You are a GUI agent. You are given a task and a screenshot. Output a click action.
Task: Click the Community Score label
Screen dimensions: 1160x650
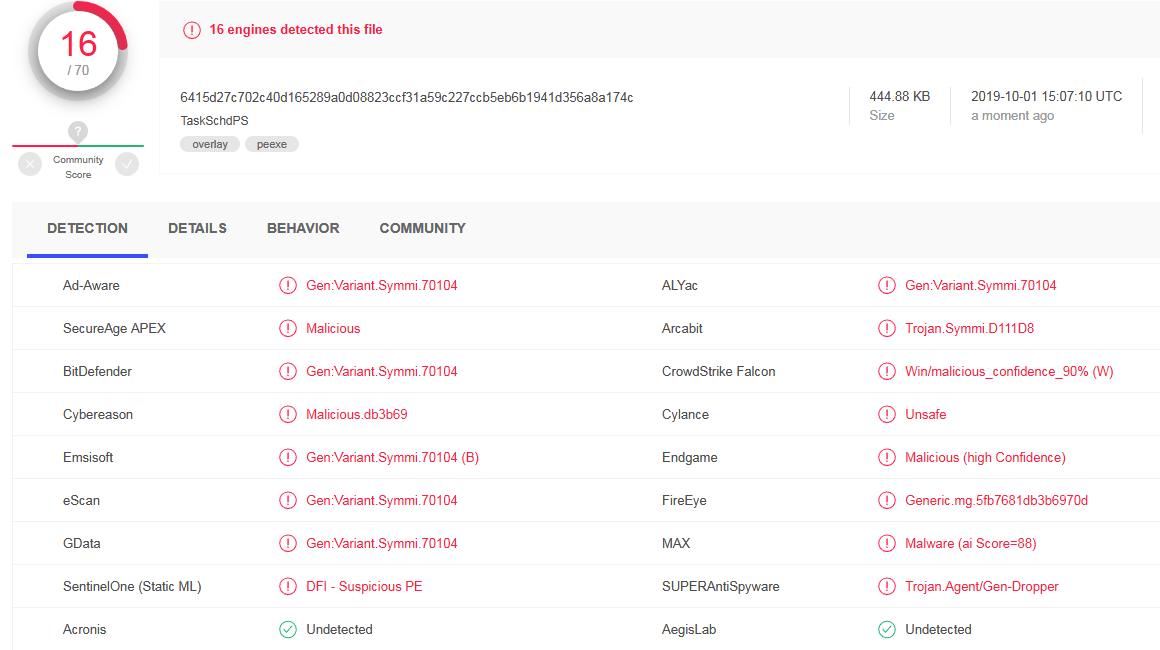(x=78, y=167)
